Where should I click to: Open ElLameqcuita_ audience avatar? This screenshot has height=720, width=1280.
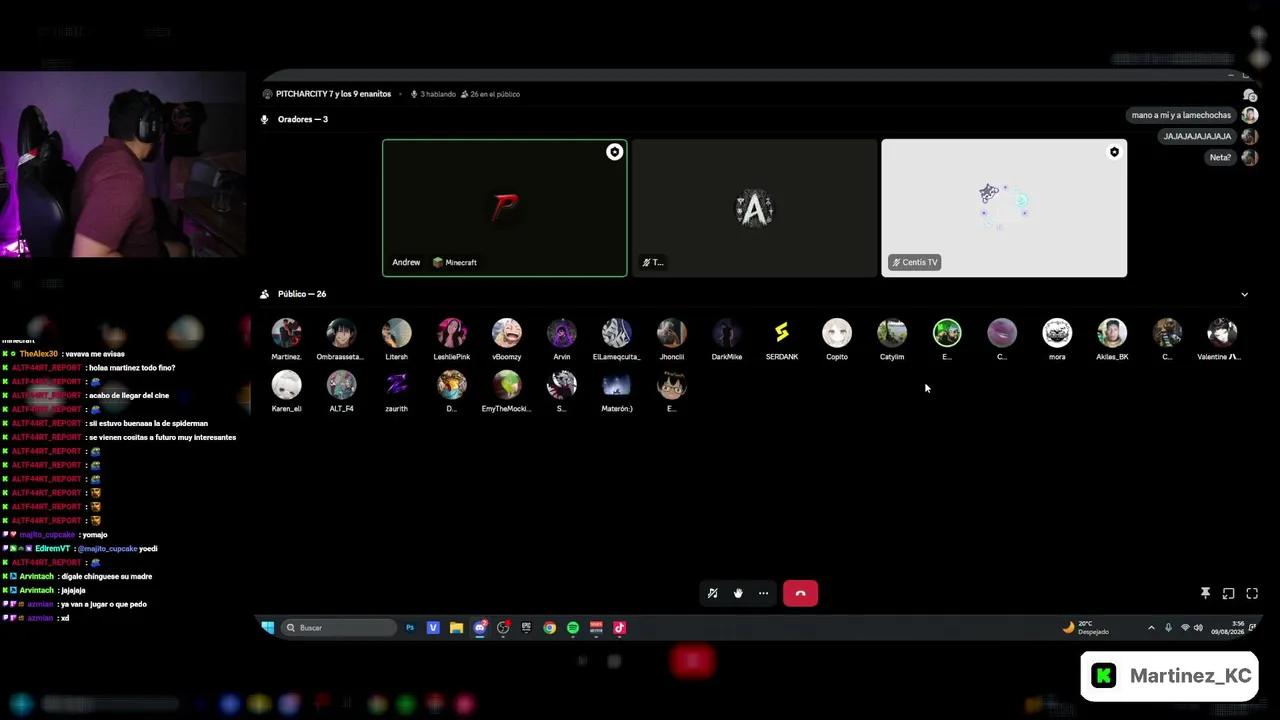tap(616, 333)
